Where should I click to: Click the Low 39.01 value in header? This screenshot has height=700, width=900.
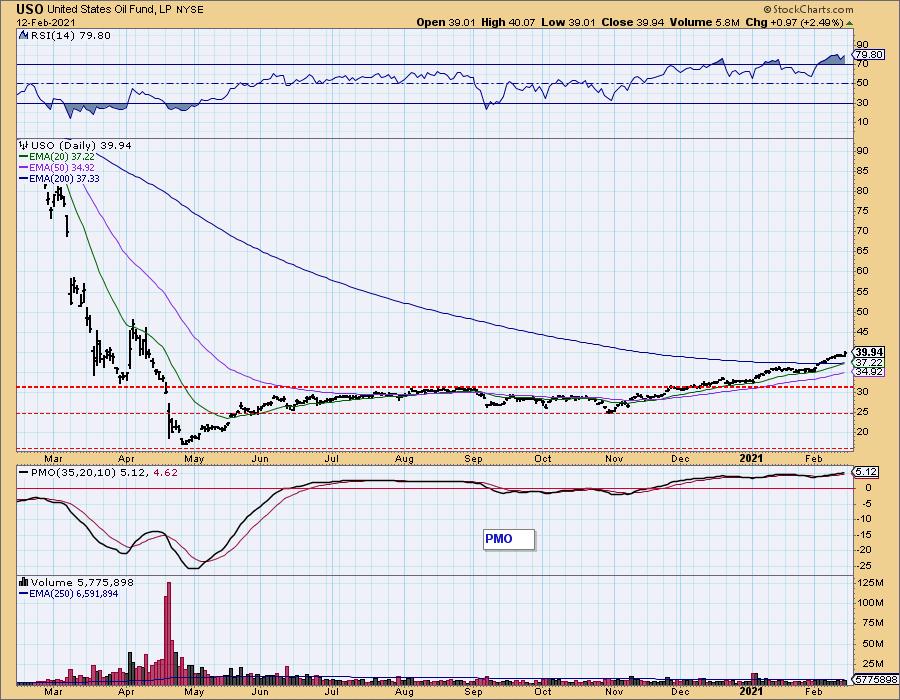(x=568, y=22)
